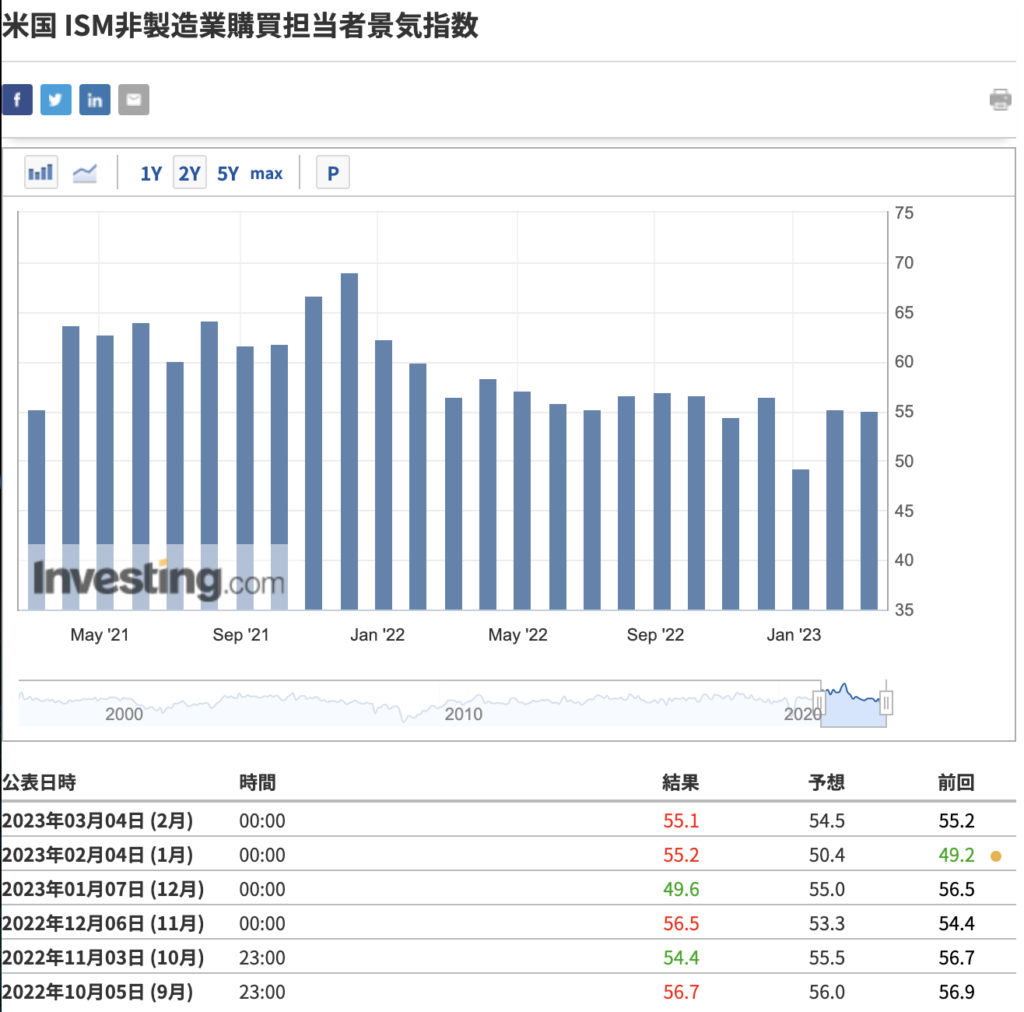This screenshot has width=1024, height=1012.
Task: Click the result value 56.5
Action: tap(681, 924)
